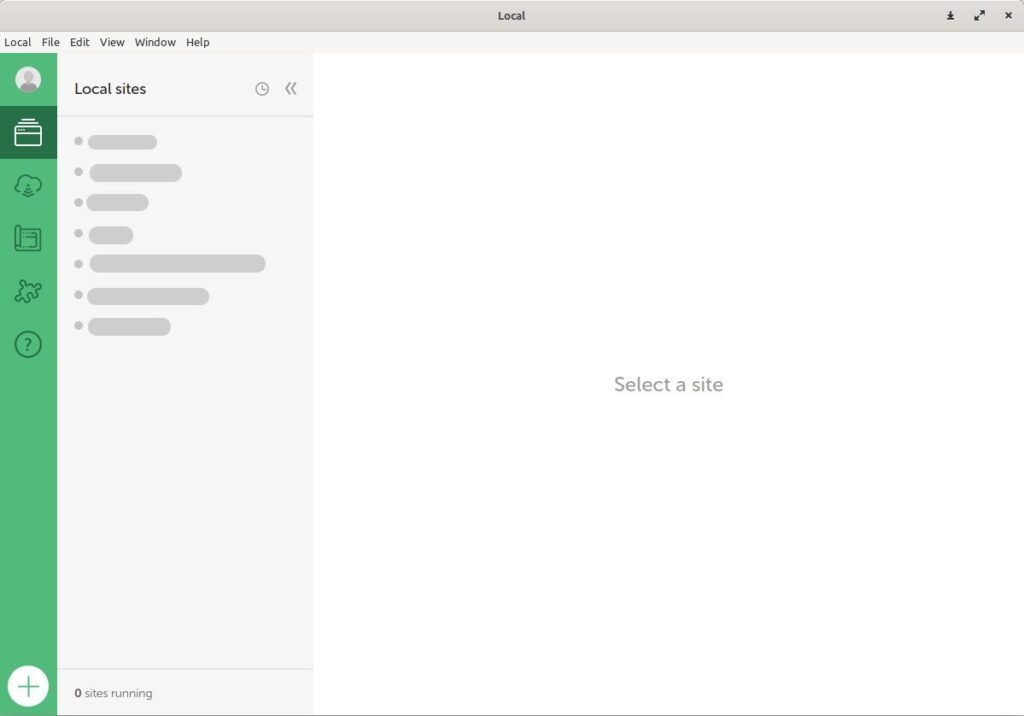The width and height of the screenshot is (1024, 716).
Task: Select the first placeholder site in list
Action: tap(122, 142)
